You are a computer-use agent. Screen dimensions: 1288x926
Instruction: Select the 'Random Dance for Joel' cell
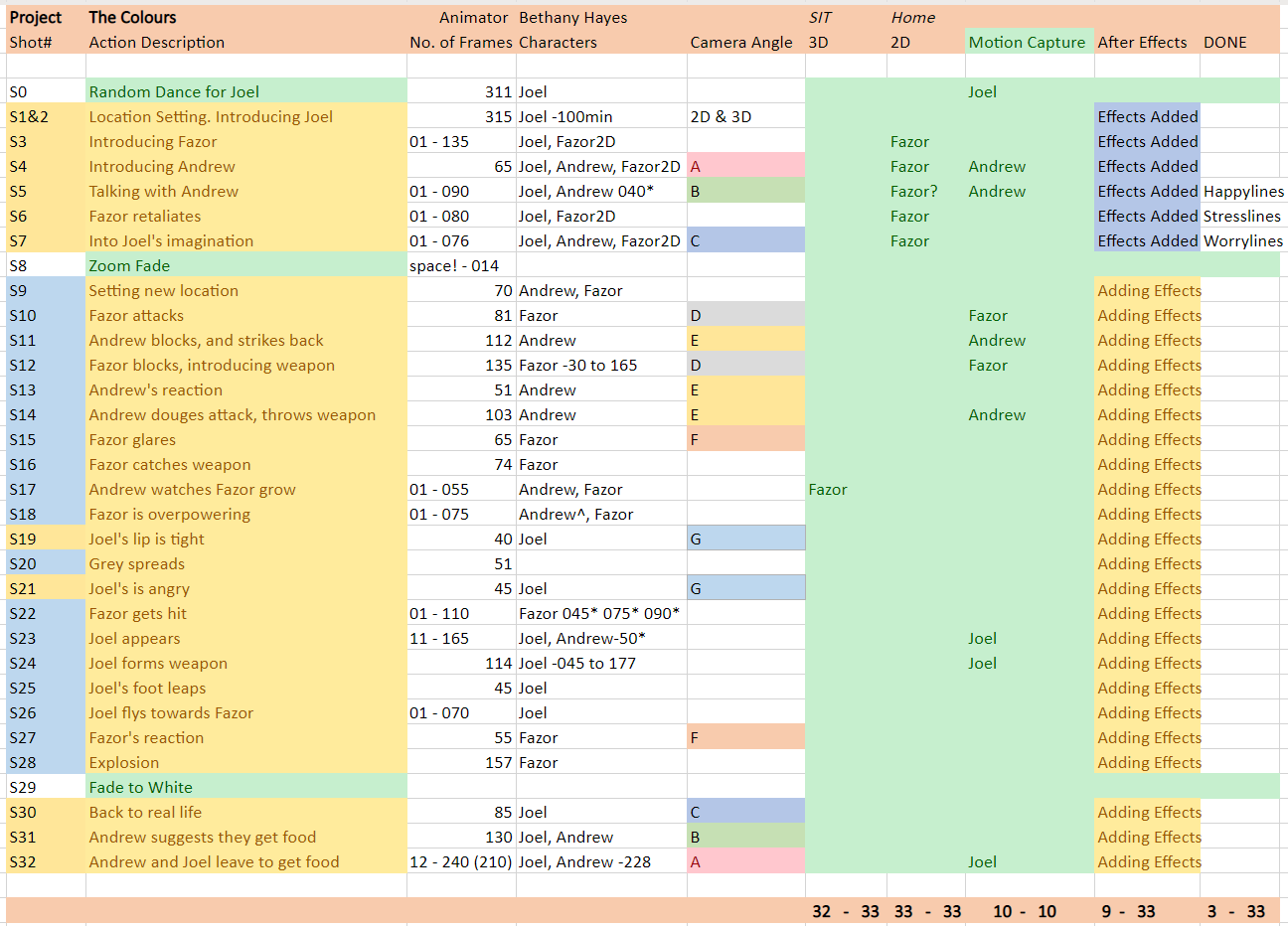[246, 91]
